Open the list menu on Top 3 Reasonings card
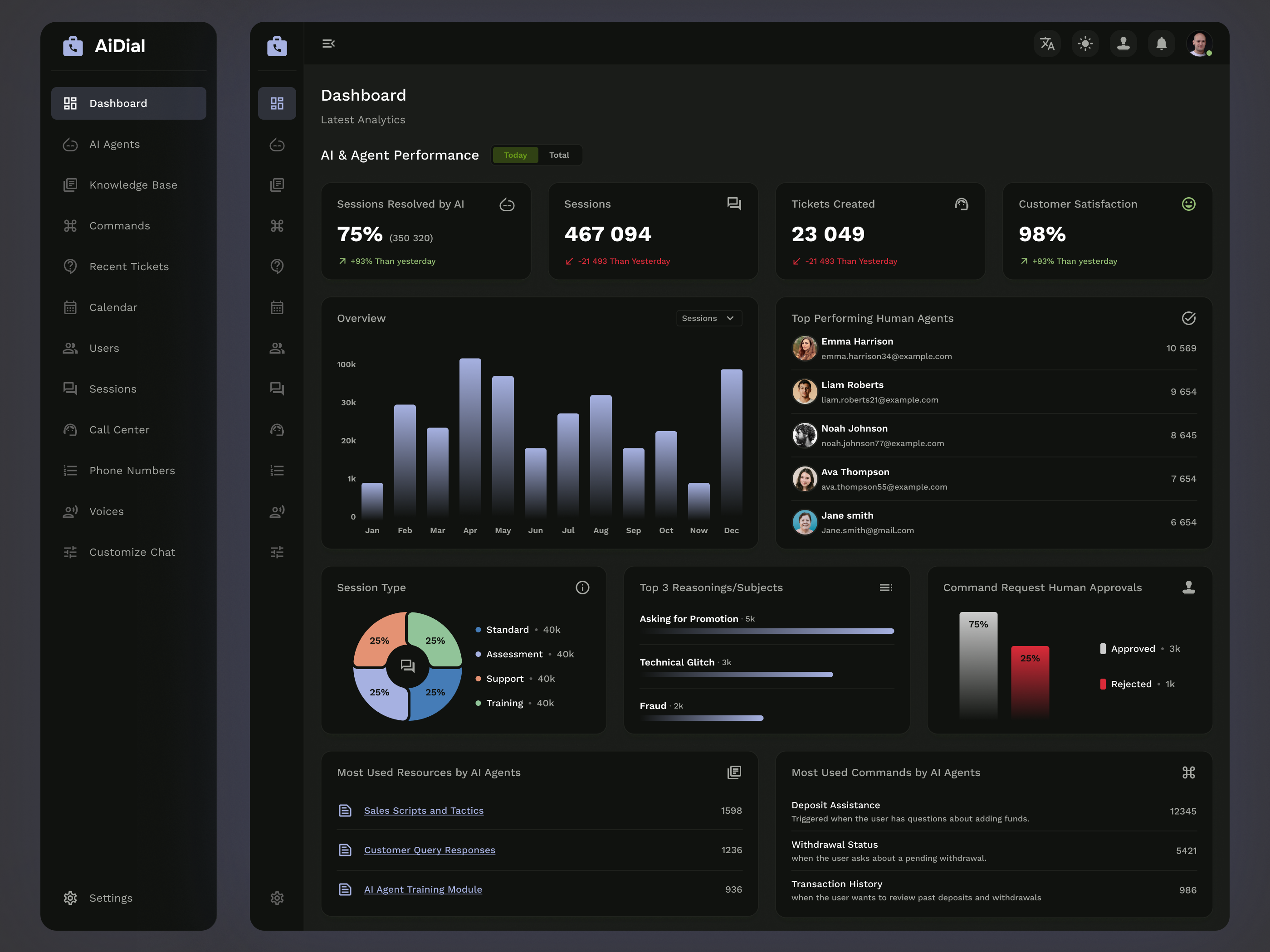The height and width of the screenshot is (952, 1270). coord(886,587)
